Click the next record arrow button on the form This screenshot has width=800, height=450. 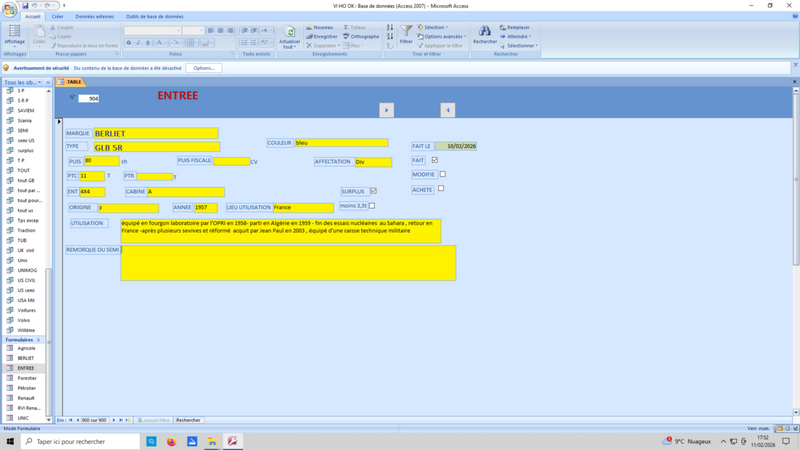click(387, 110)
